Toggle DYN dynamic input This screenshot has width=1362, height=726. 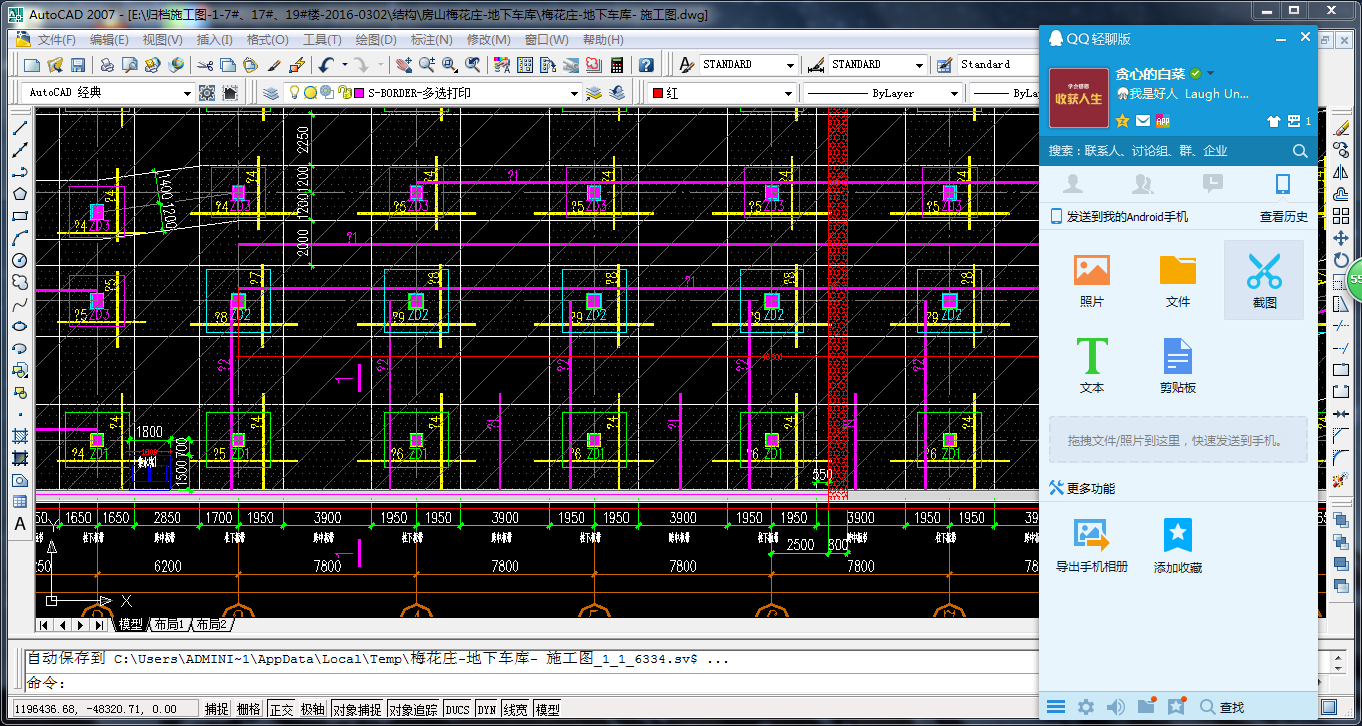[487, 709]
